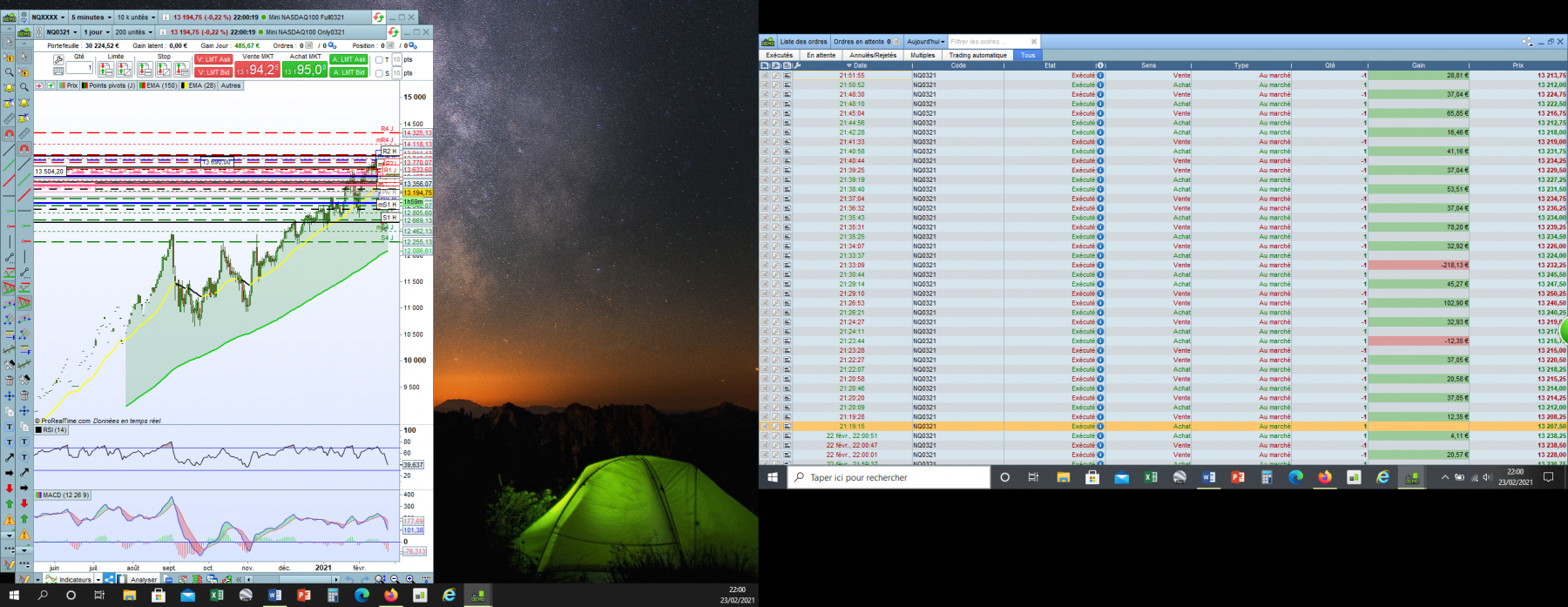Click the green Achat MKT price button
The image size is (1568, 607).
coord(305,70)
